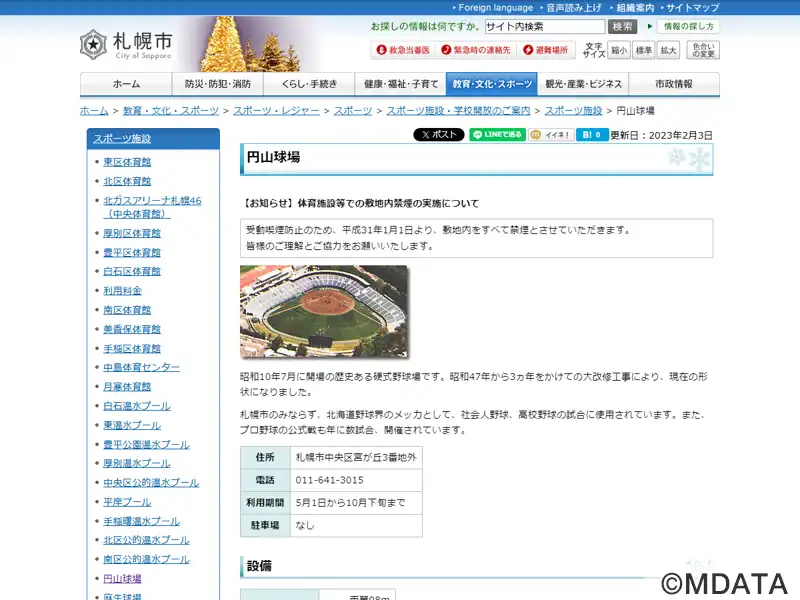Open 救急当番医 emergency doctor link
This screenshot has width=800, height=600.
[403, 50]
